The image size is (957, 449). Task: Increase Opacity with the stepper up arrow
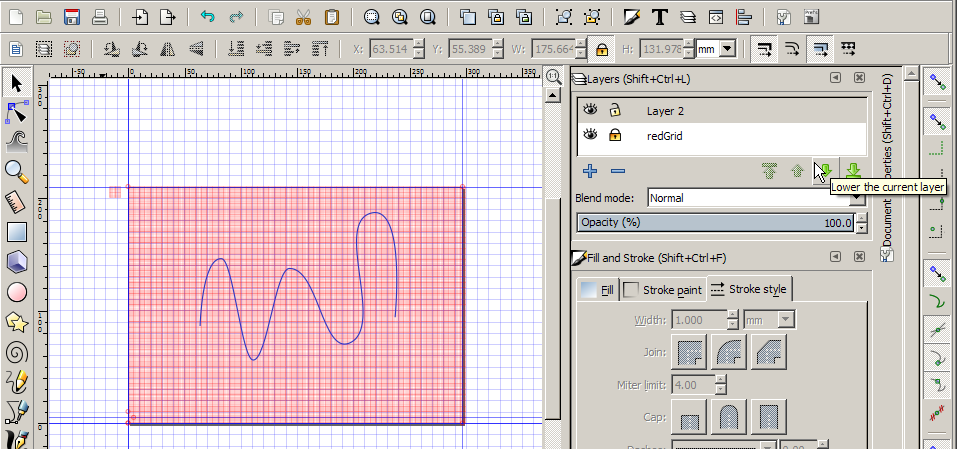(861, 218)
